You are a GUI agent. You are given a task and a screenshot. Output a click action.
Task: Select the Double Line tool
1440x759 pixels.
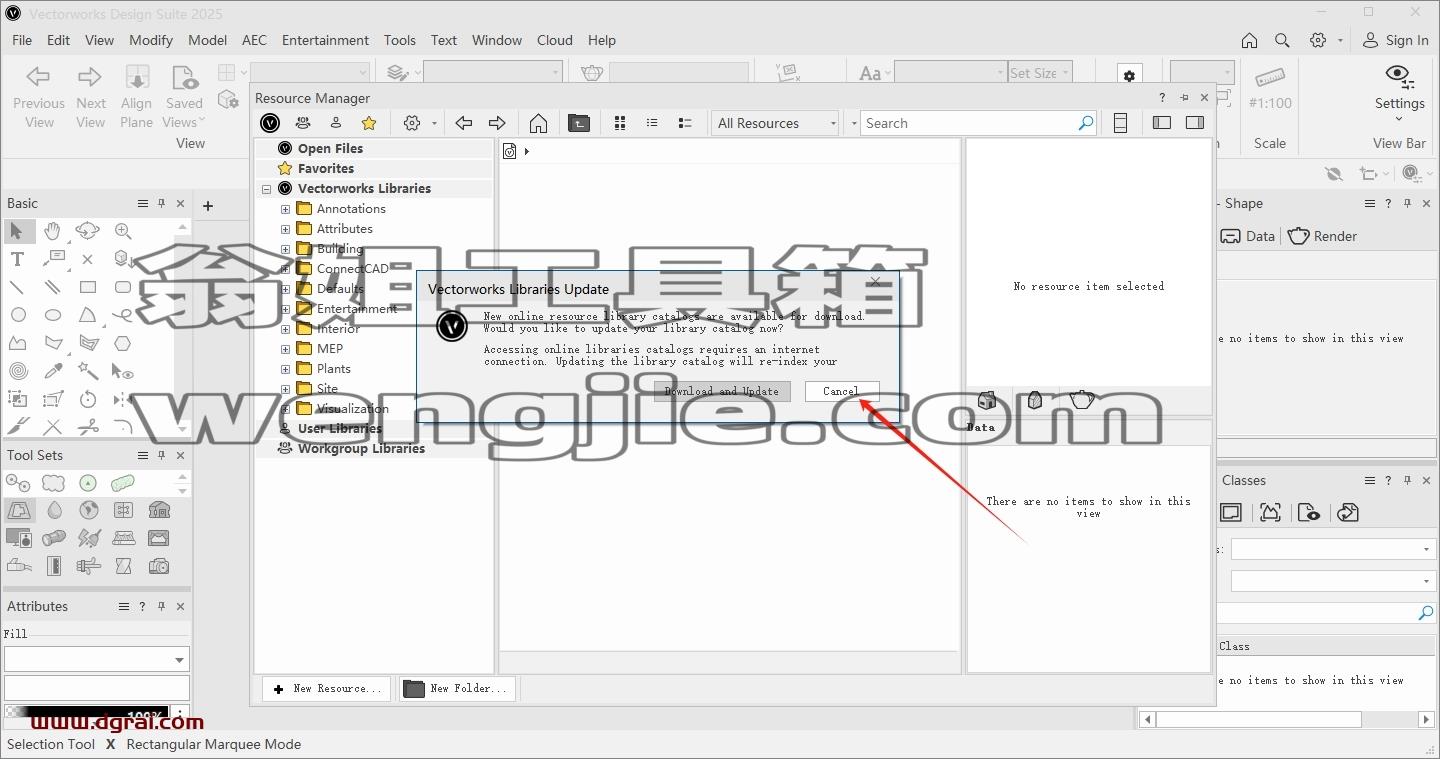(52, 287)
